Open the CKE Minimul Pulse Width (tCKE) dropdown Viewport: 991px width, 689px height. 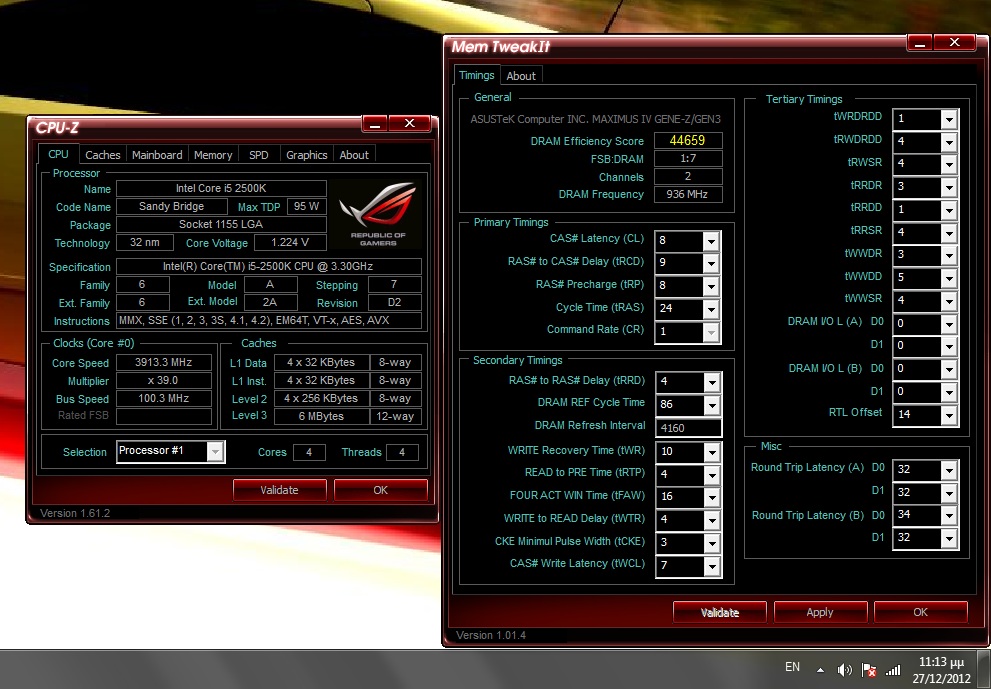[712, 543]
